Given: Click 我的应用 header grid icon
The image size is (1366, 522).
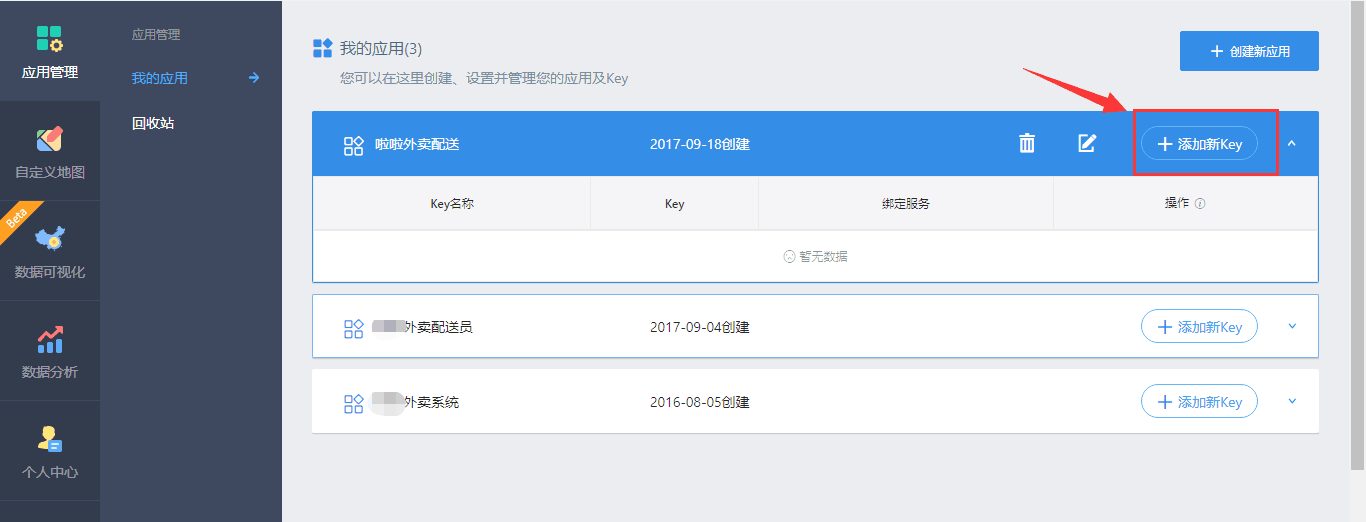Looking at the screenshot, I should pyautogui.click(x=322, y=48).
